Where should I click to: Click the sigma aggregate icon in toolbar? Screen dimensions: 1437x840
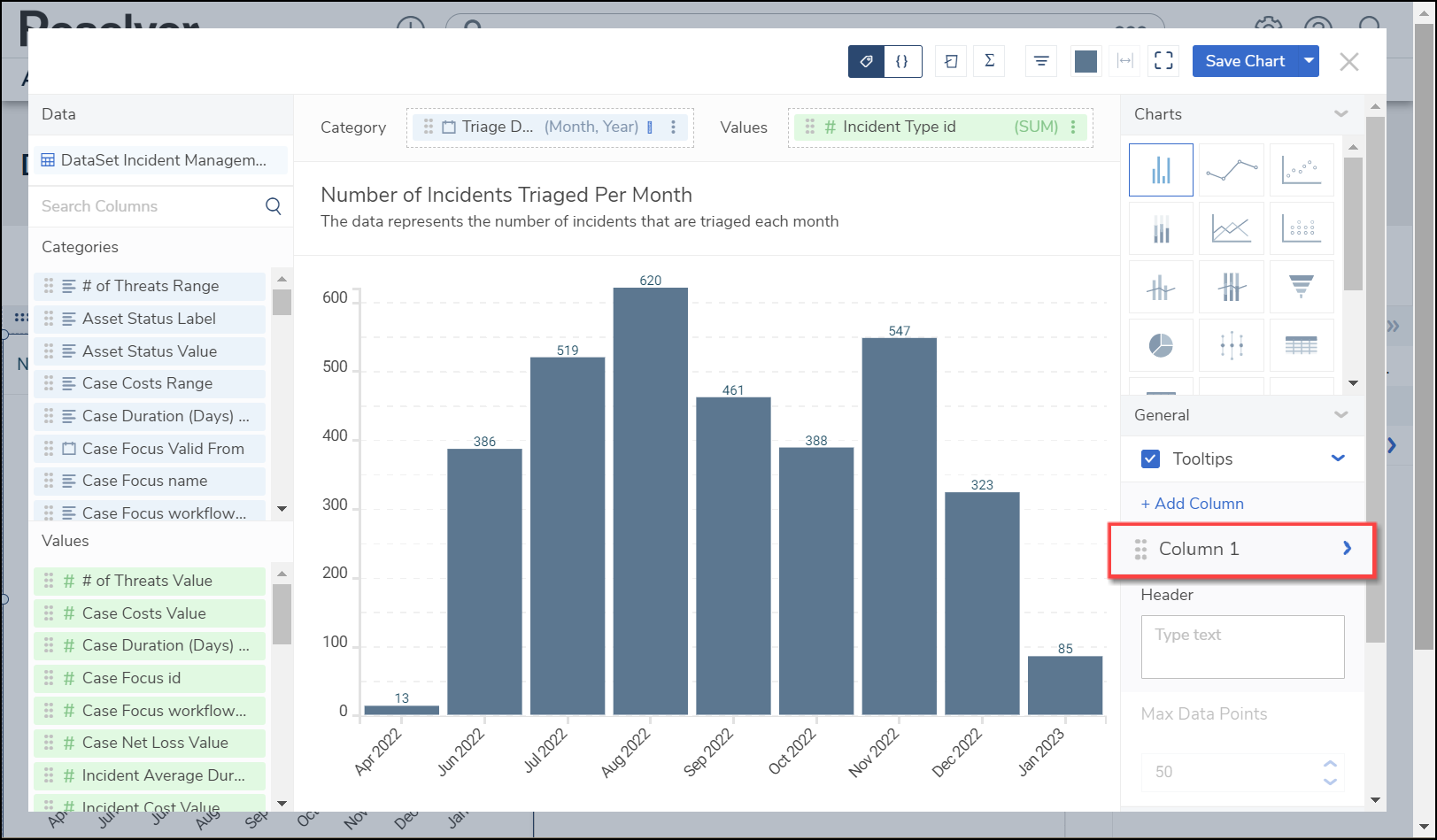989,61
